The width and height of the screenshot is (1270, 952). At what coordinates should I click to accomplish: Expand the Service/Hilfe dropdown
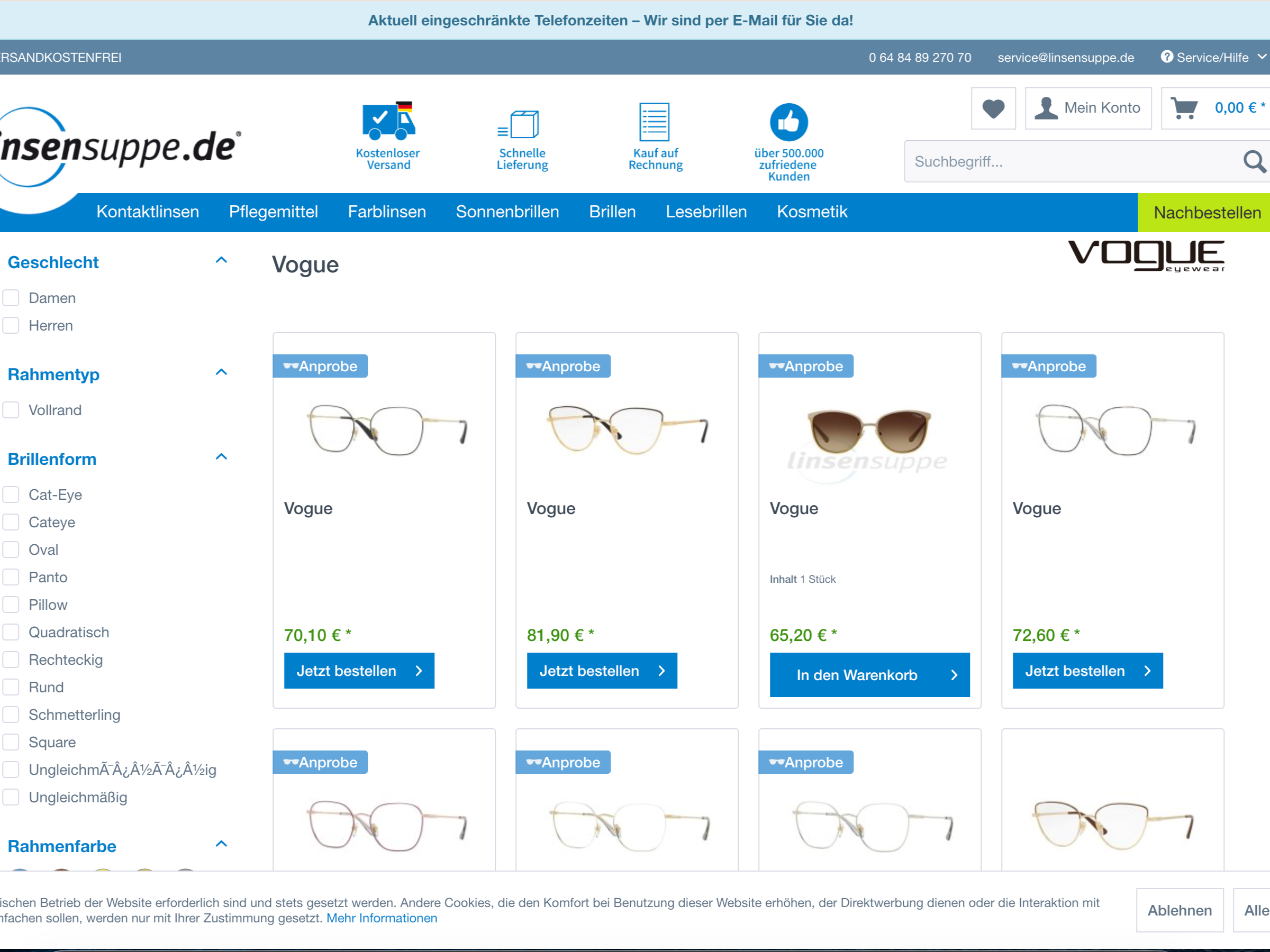(1262, 57)
